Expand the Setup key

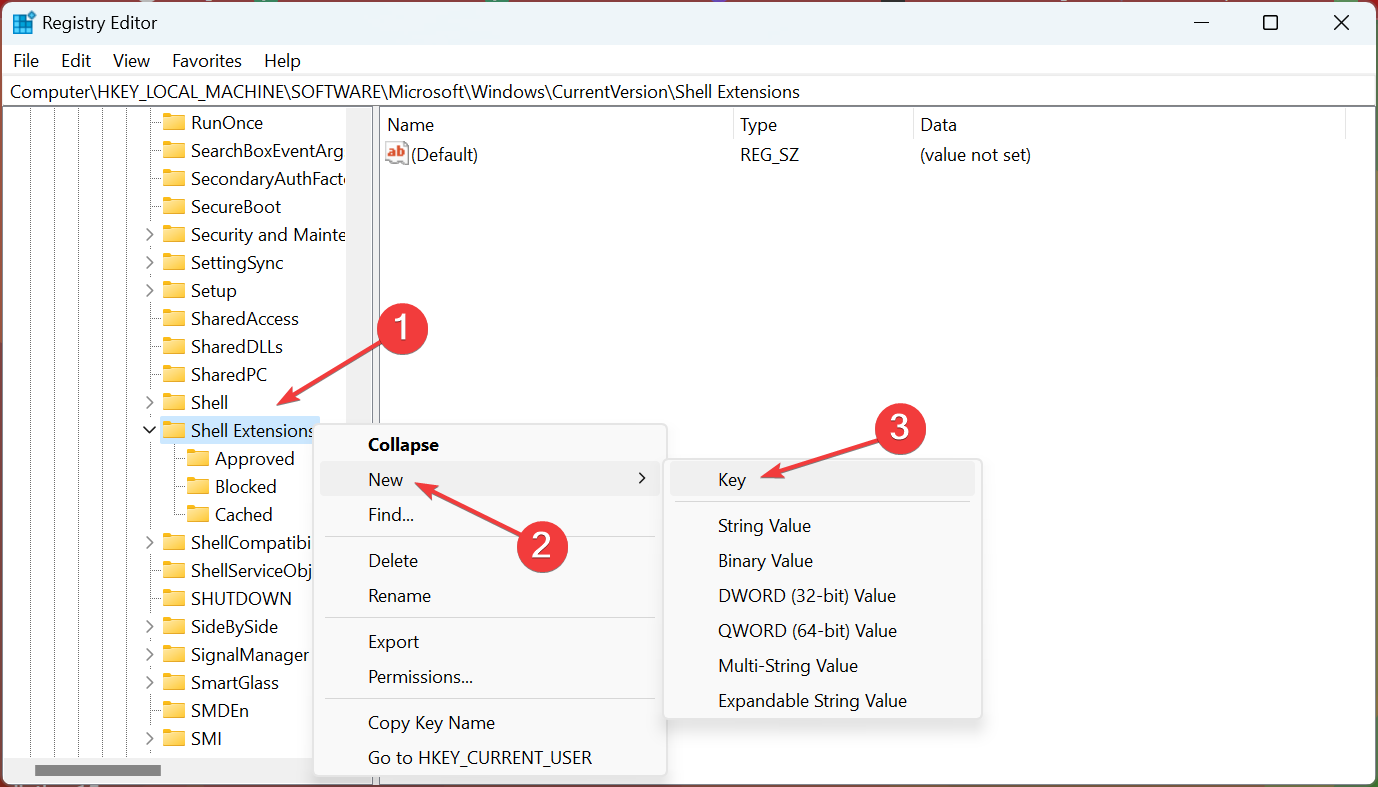pos(150,290)
